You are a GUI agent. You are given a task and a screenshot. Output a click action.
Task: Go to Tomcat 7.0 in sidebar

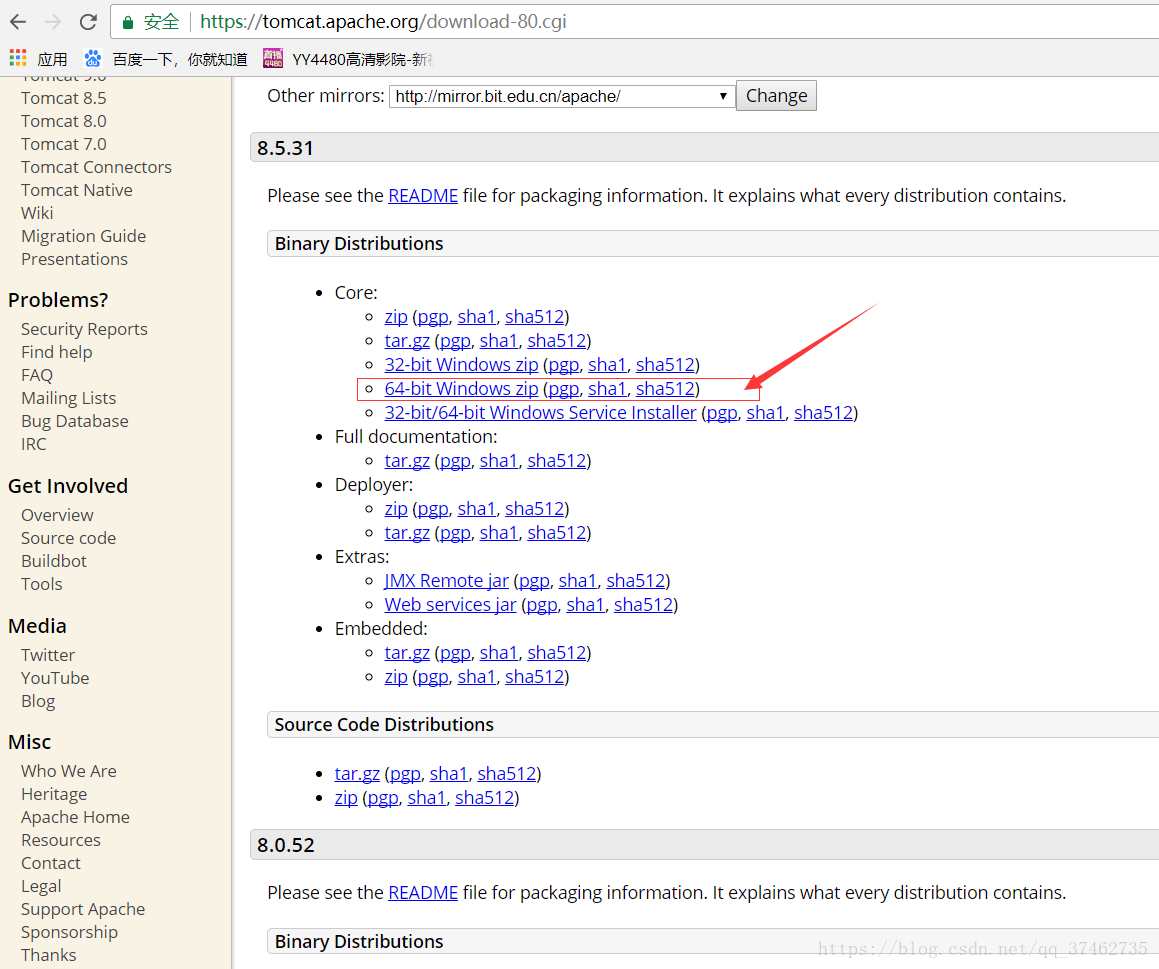[64, 144]
